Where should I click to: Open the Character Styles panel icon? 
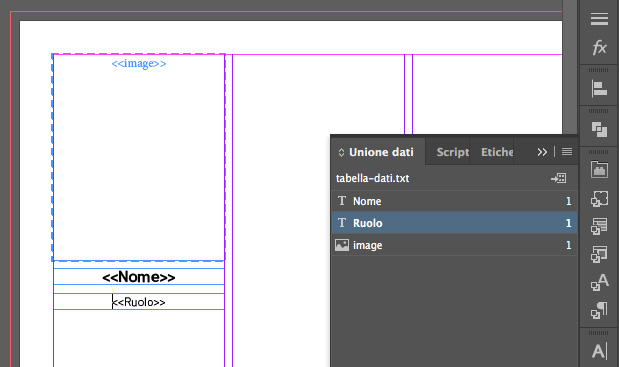599,283
